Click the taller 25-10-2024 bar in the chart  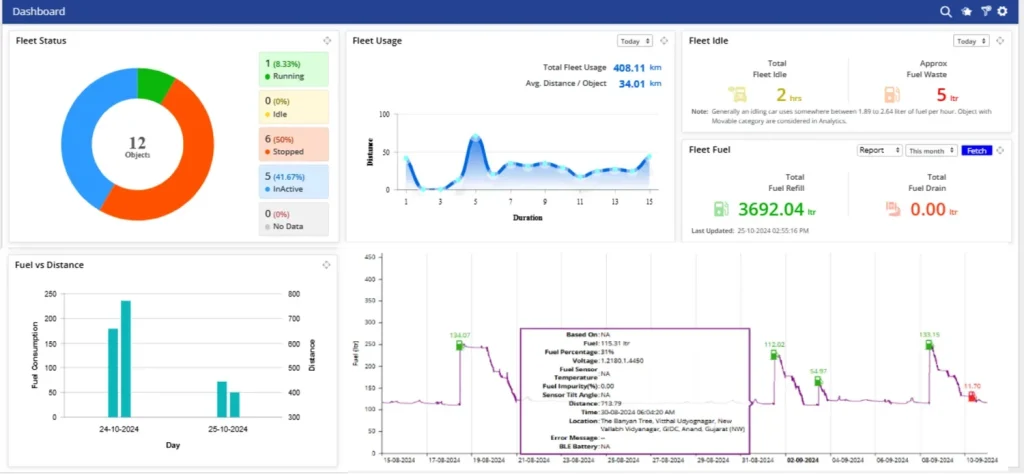222,399
